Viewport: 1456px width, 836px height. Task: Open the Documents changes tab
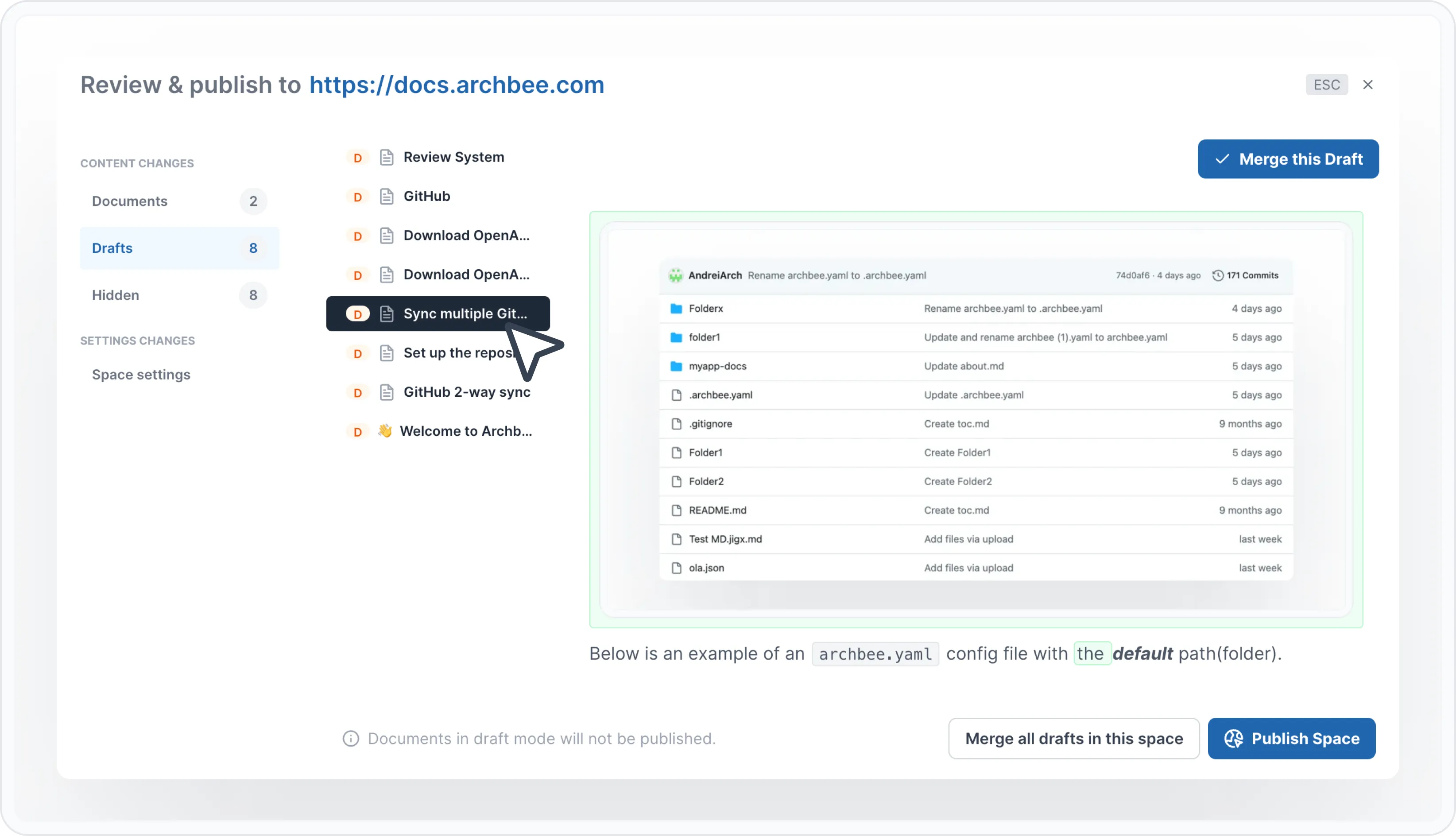179,201
